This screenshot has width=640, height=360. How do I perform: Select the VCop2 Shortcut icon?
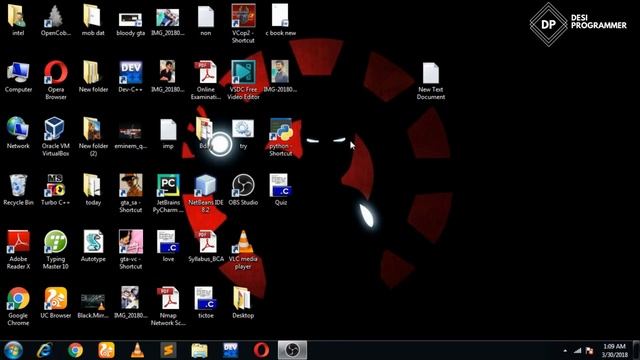pos(243,16)
